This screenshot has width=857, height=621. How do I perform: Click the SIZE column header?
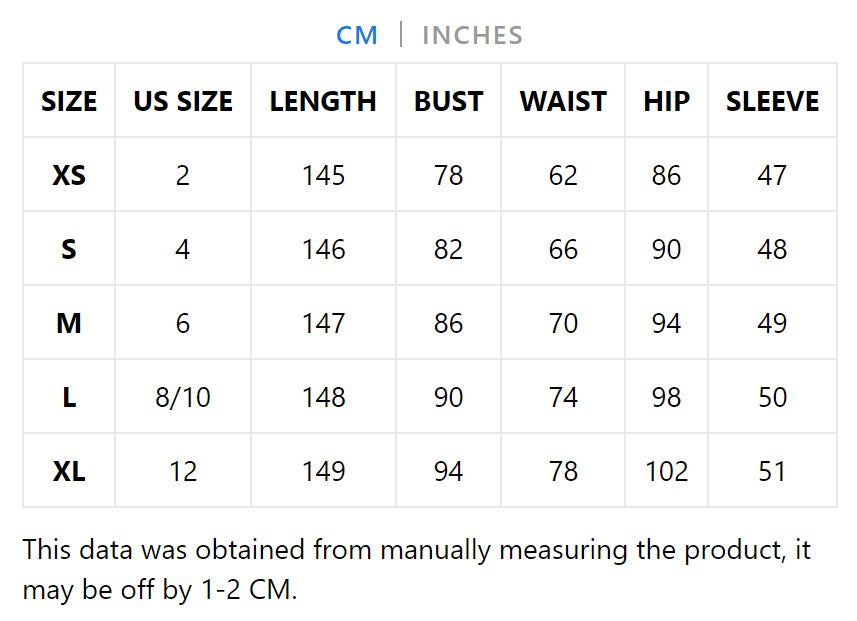(69, 101)
